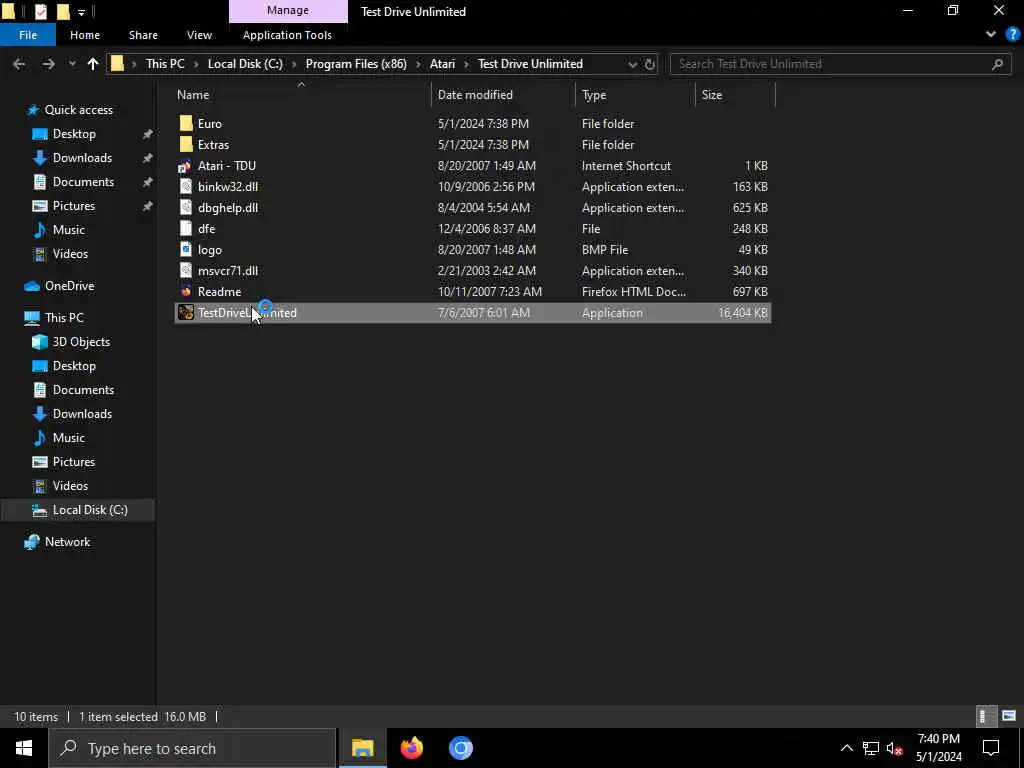Select the Atari - TDU internet shortcut
Screen dimensions: 1024x768
[x=473, y=166]
